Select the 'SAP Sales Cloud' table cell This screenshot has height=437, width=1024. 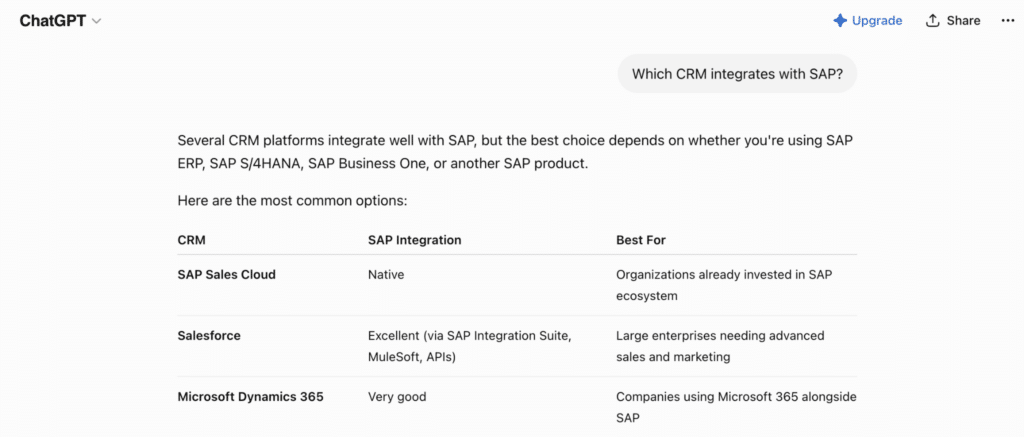(227, 274)
